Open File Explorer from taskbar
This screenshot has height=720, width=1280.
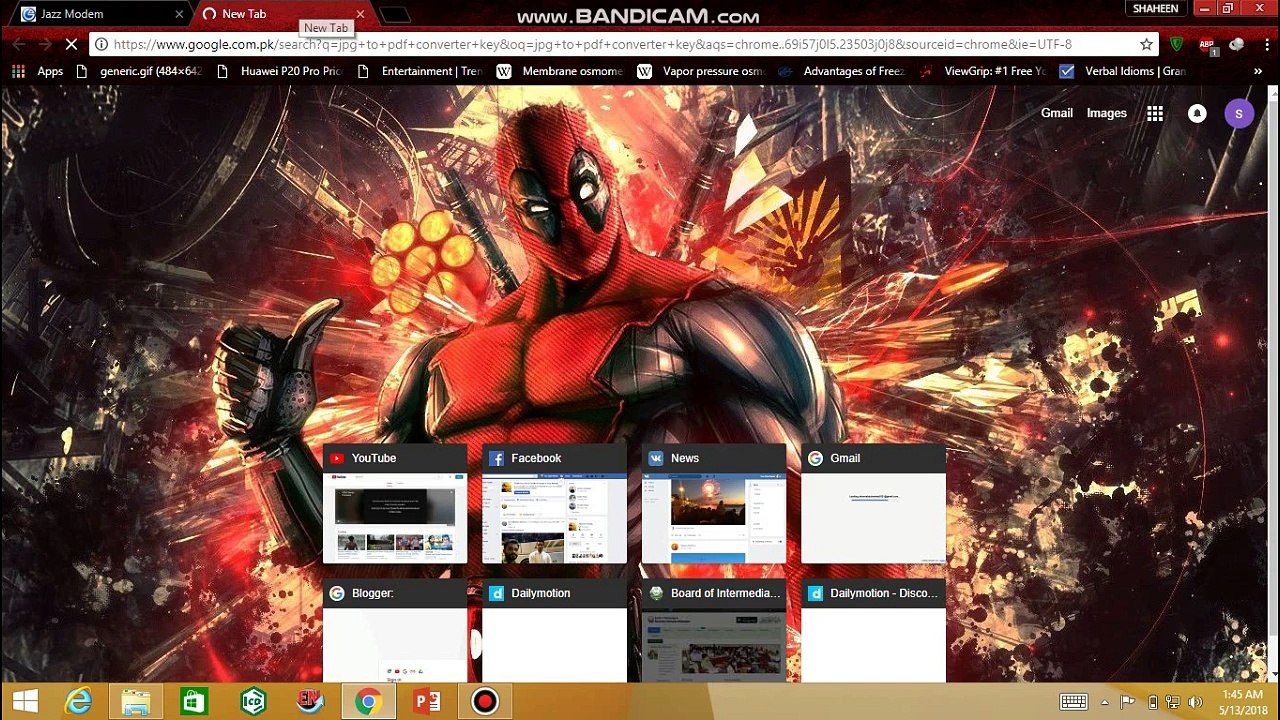(x=136, y=701)
